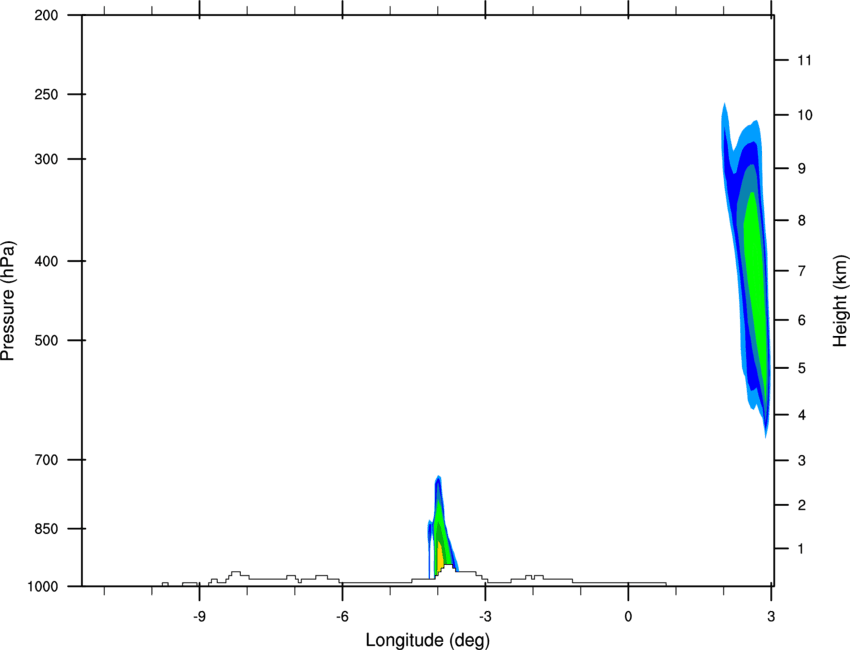Click the 11 km height label

click(x=804, y=60)
